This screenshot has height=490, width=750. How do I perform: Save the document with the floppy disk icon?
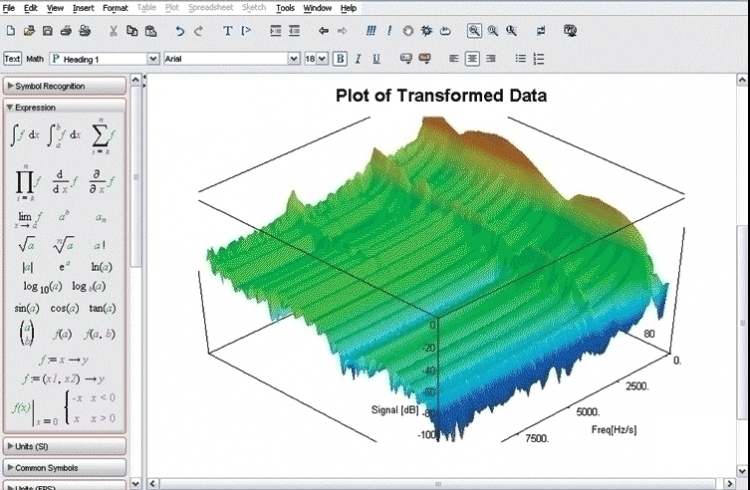(47, 31)
